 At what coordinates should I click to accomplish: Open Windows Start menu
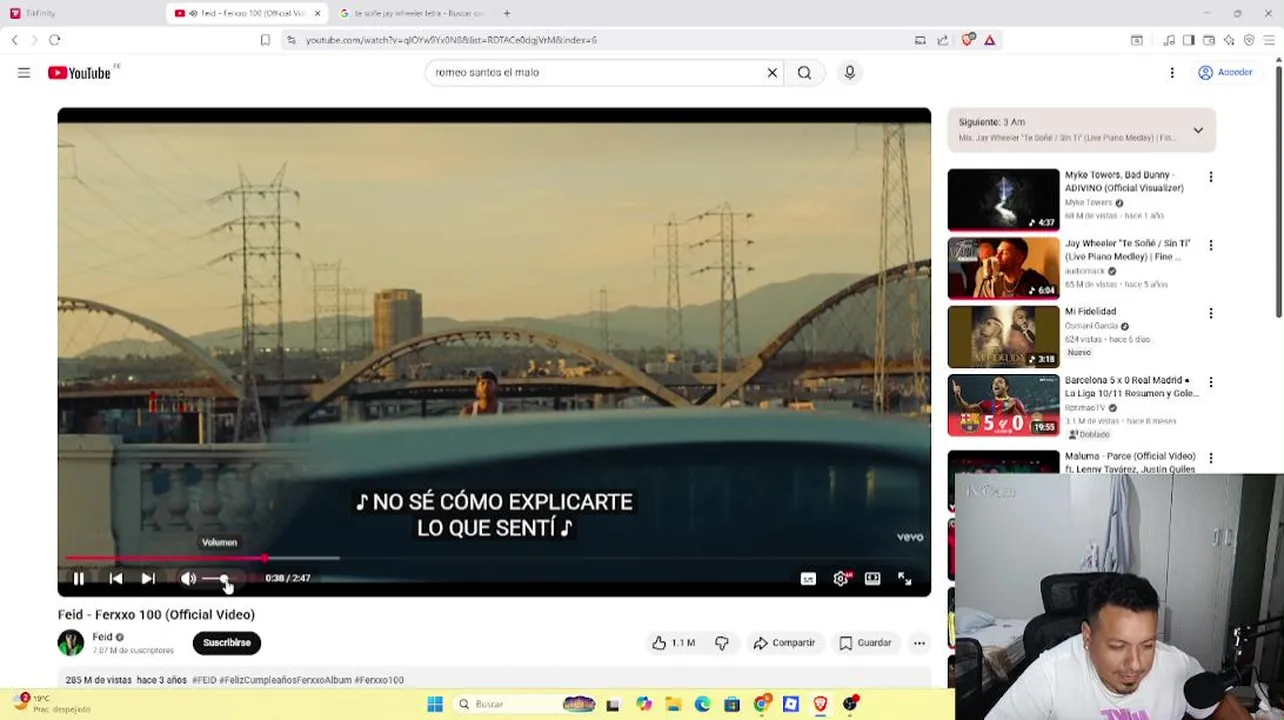point(434,704)
